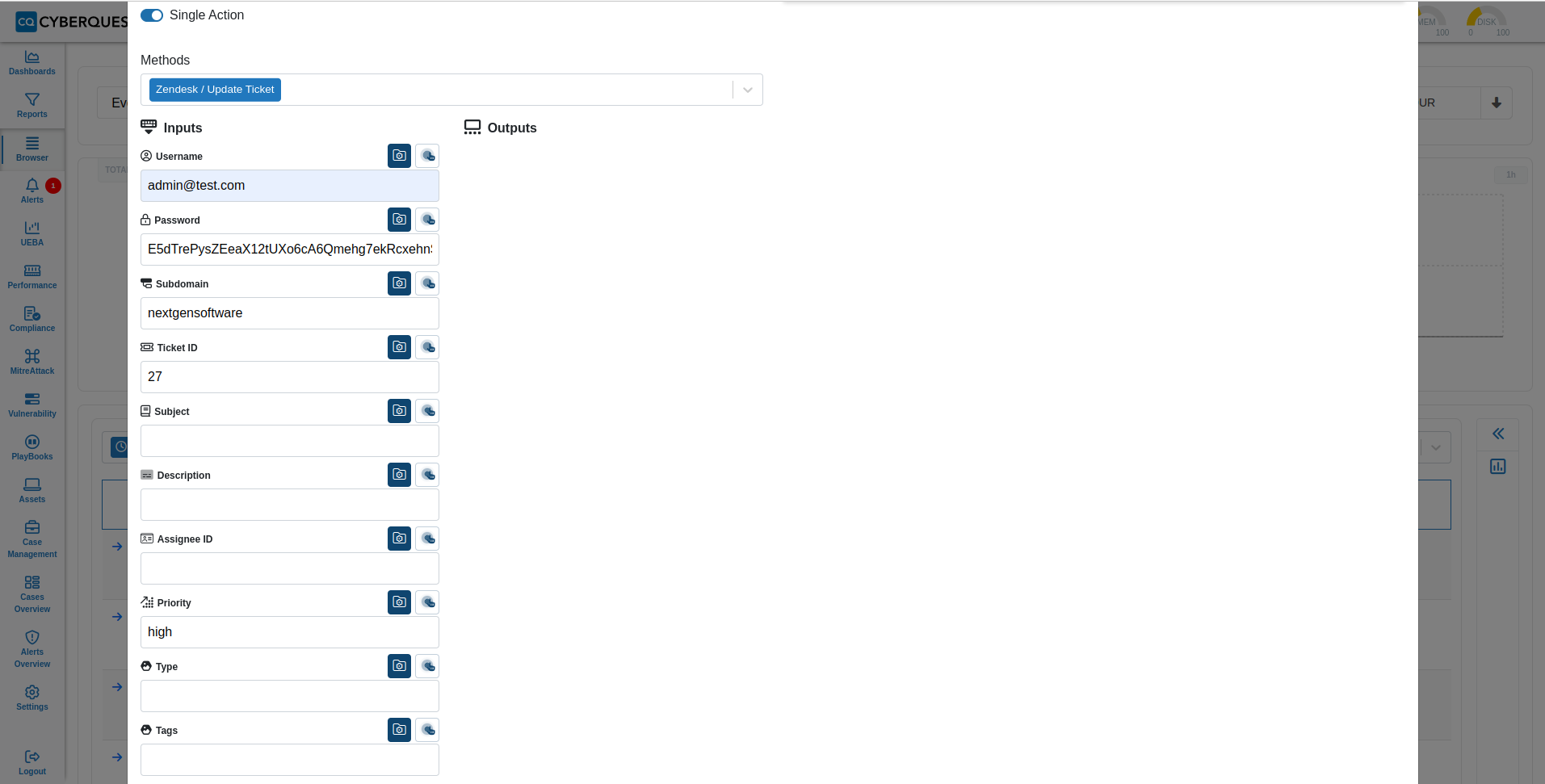Screen dimensions: 1545x784
Task: Open UEBA in the sidebar
Action: (32, 234)
